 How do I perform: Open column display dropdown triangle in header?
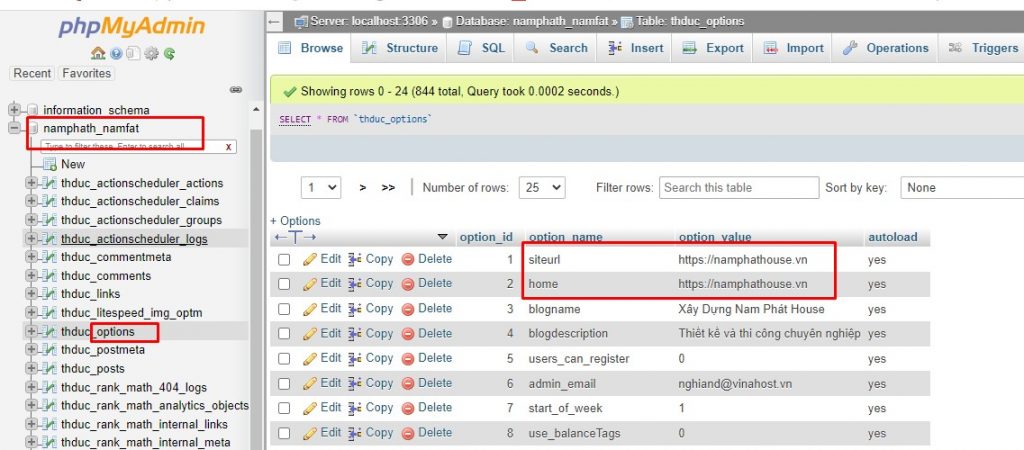pyautogui.click(x=443, y=237)
